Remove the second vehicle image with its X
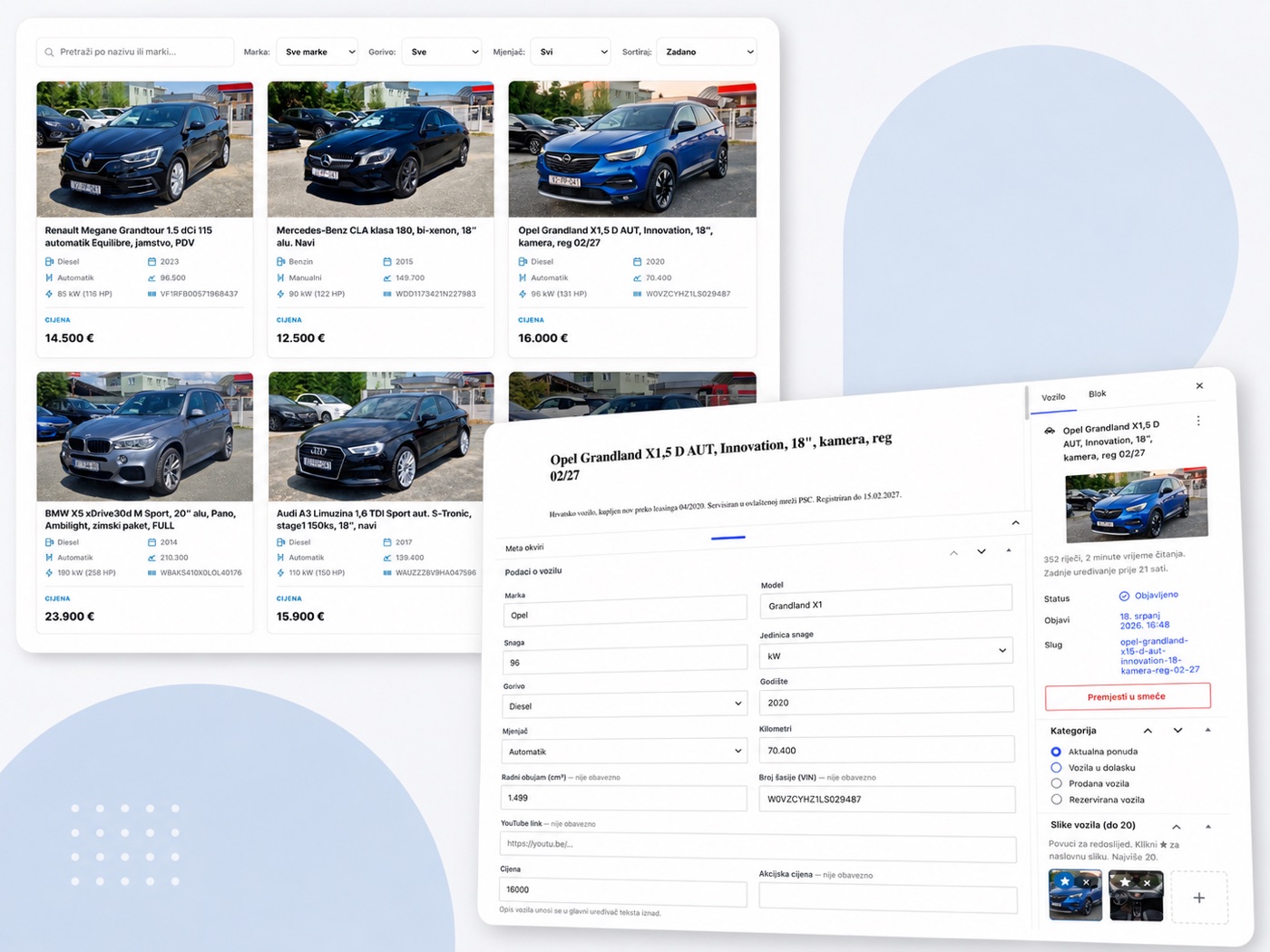 pos(1147,883)
